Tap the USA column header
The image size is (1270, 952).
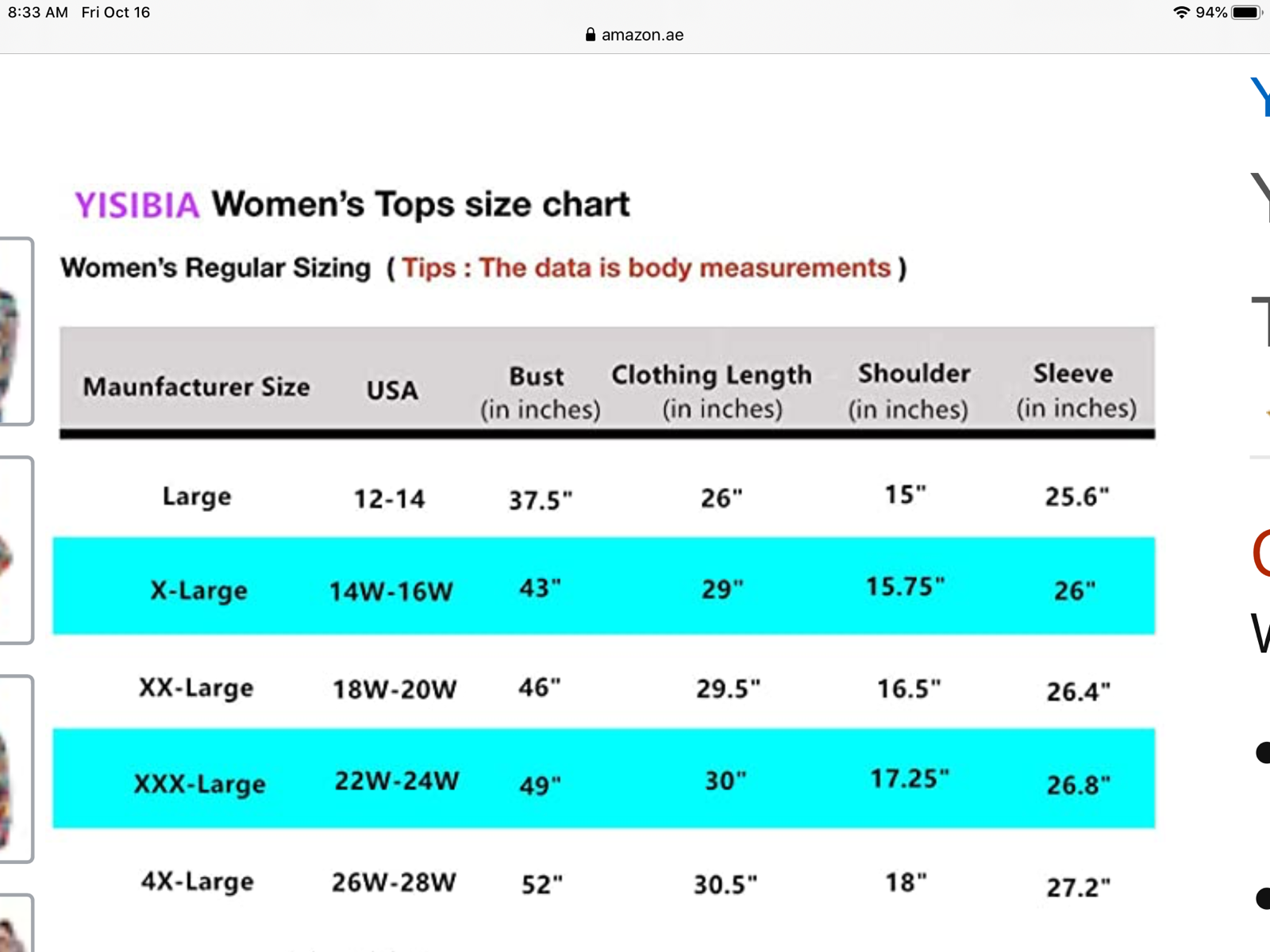392,390
